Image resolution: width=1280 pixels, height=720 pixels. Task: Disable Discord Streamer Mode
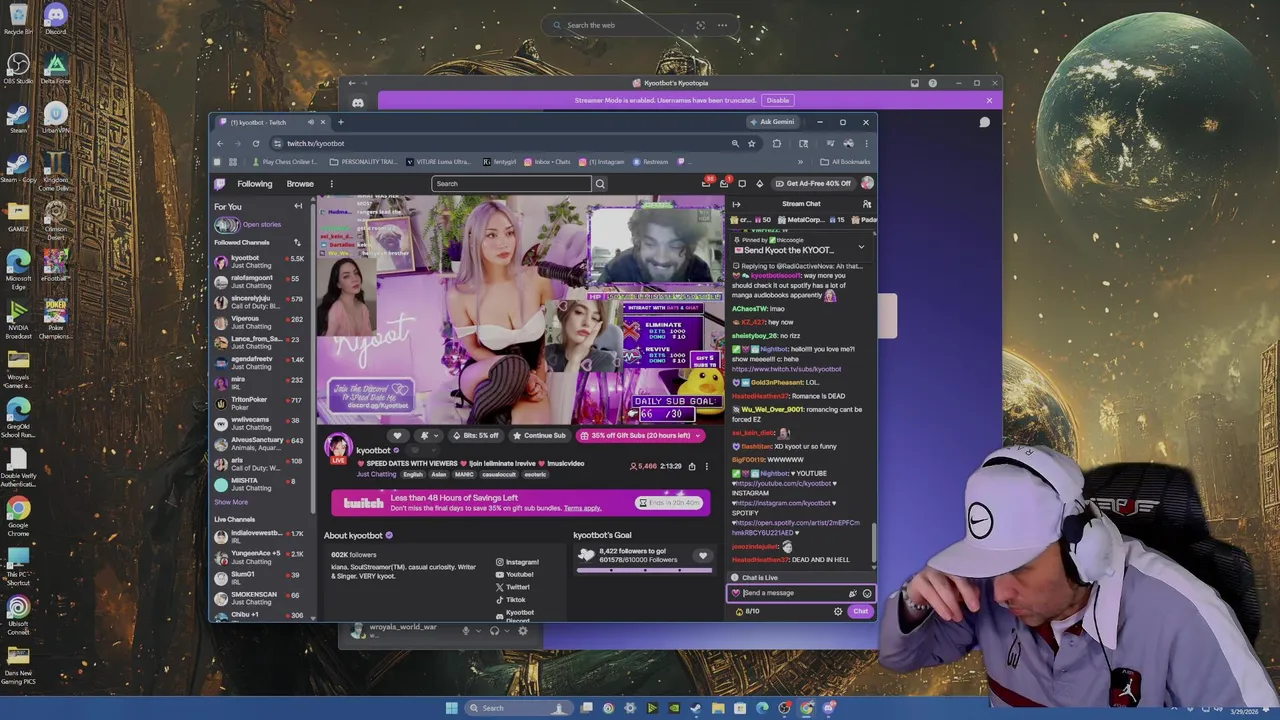pyautogui.click(x=778, y=100)
